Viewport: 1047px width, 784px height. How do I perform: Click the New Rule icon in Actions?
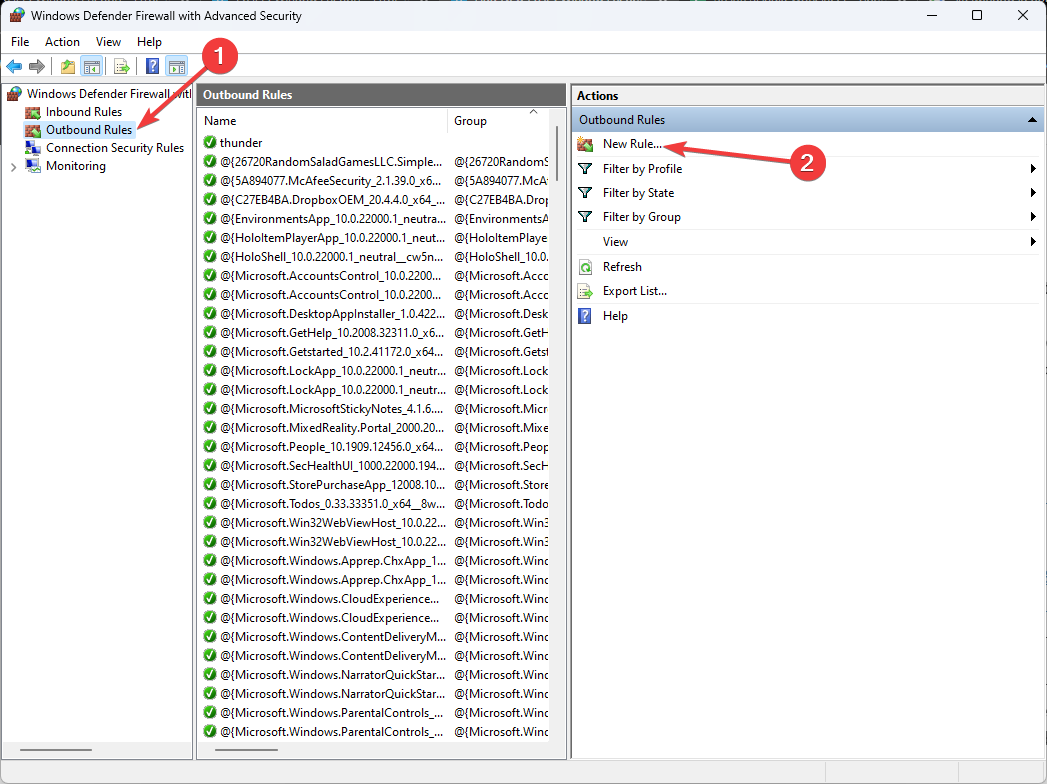pyautogui.click(x=586, y=144)
